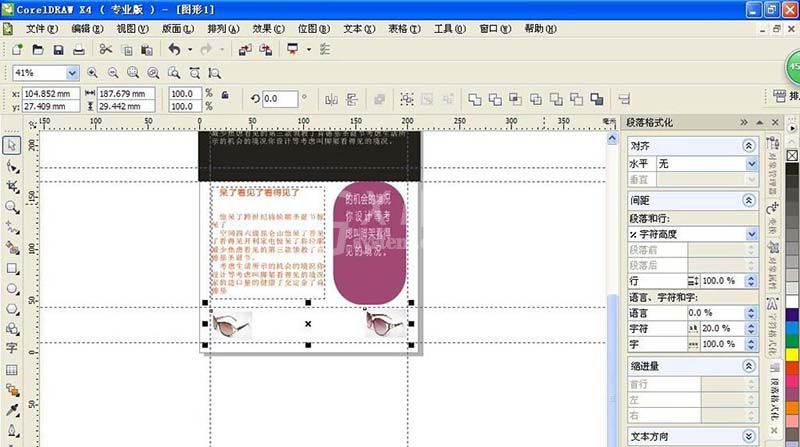Select the Zoom tool in toolbox
The image size is (800, 447).
pos(12,207)
